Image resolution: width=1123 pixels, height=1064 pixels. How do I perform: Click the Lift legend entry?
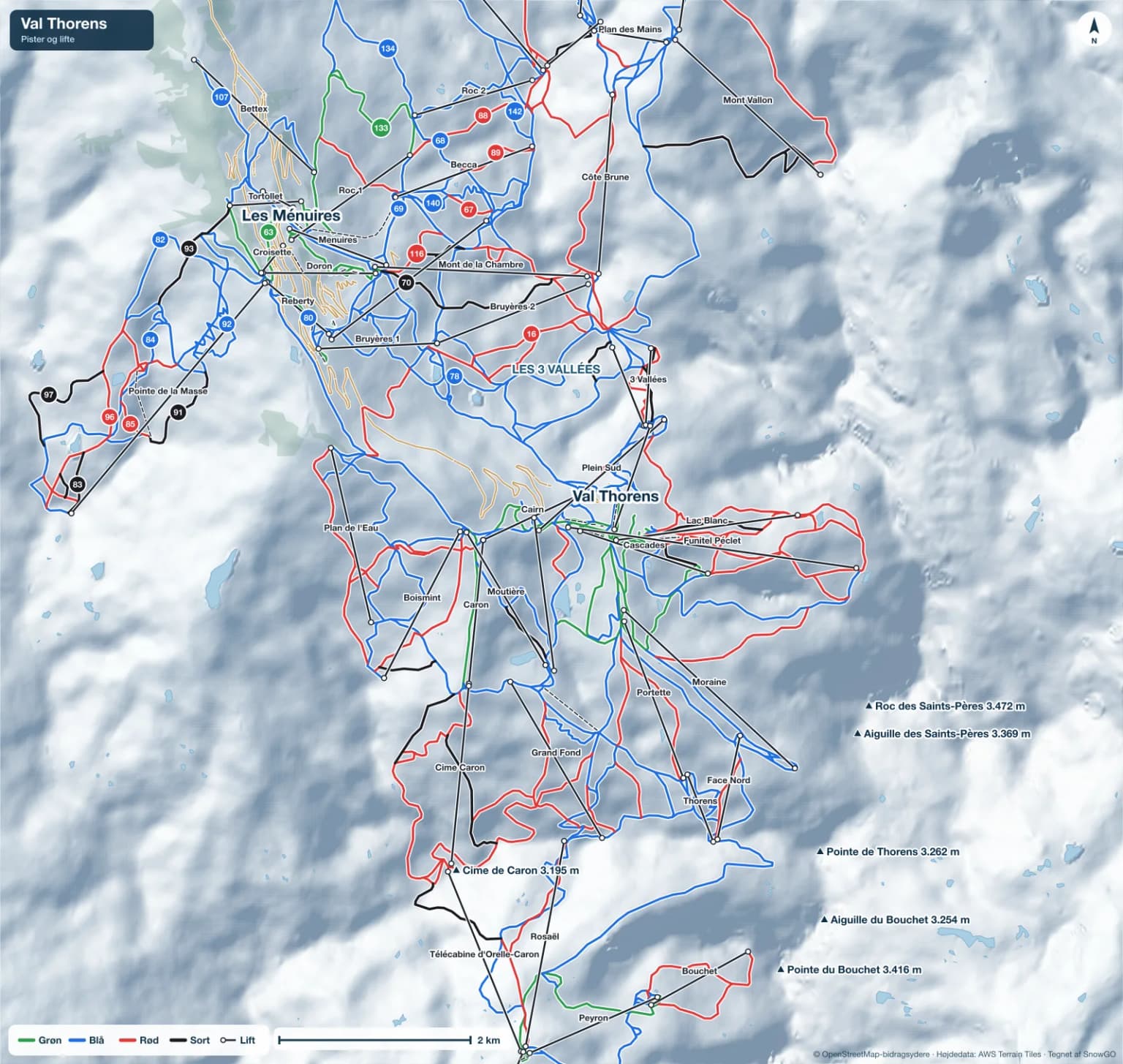coord(238,1040)
